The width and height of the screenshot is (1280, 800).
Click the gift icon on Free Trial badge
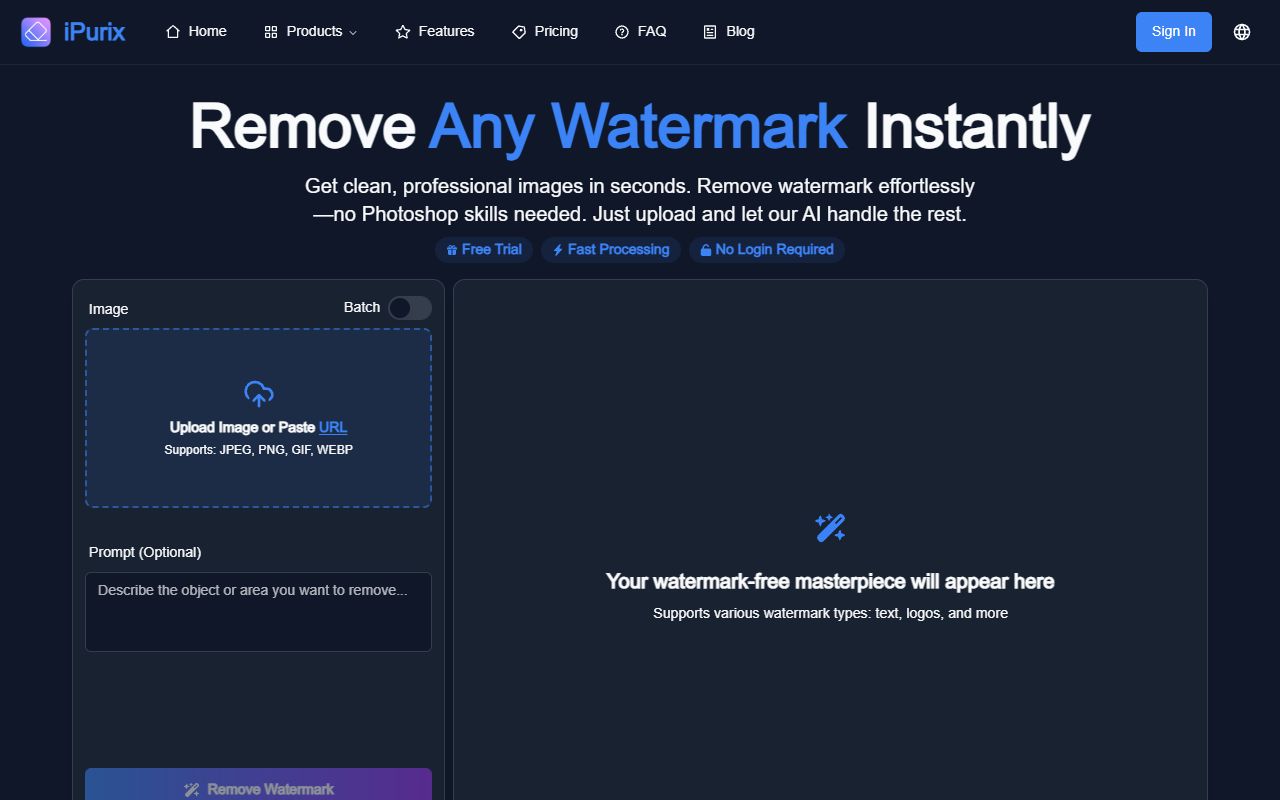pos(452,250)
